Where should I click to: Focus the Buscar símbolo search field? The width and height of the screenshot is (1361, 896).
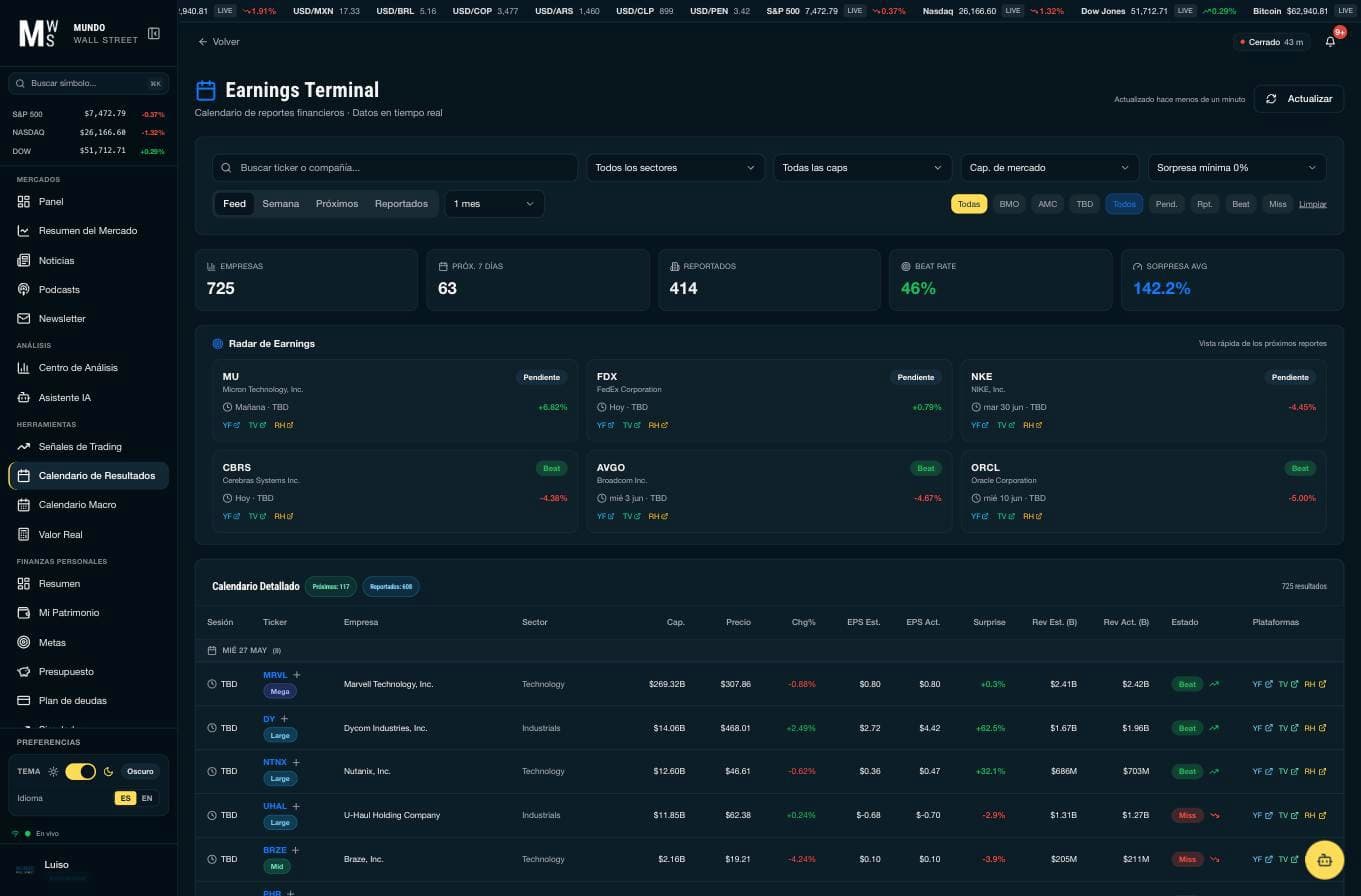pyautogui.click(x=89, y=83)
